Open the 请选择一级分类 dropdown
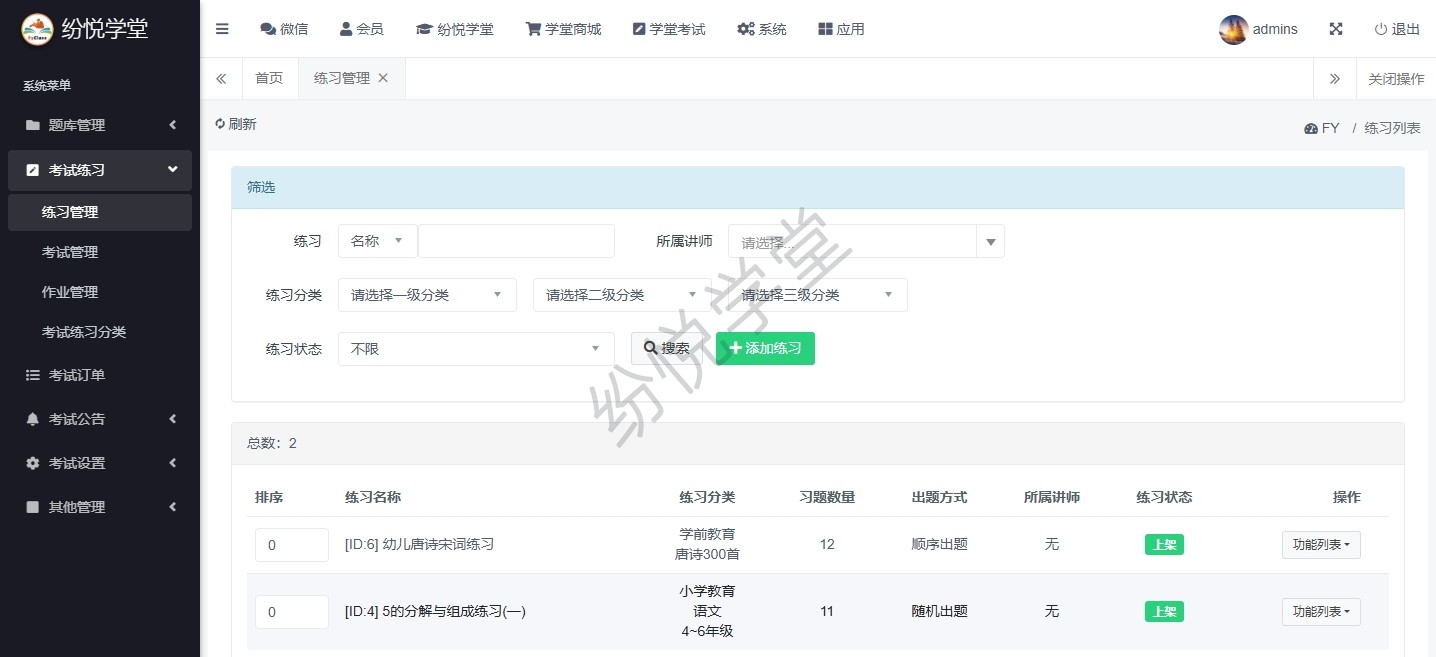The height and width of the screenshot is (657, 1436). point(427,295)
